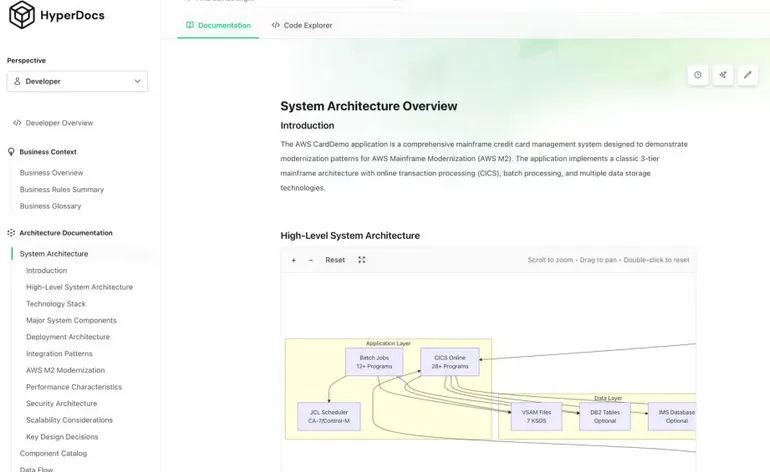Open the Business Glossary page
This screenshot has width=770, height=472.
51,206
